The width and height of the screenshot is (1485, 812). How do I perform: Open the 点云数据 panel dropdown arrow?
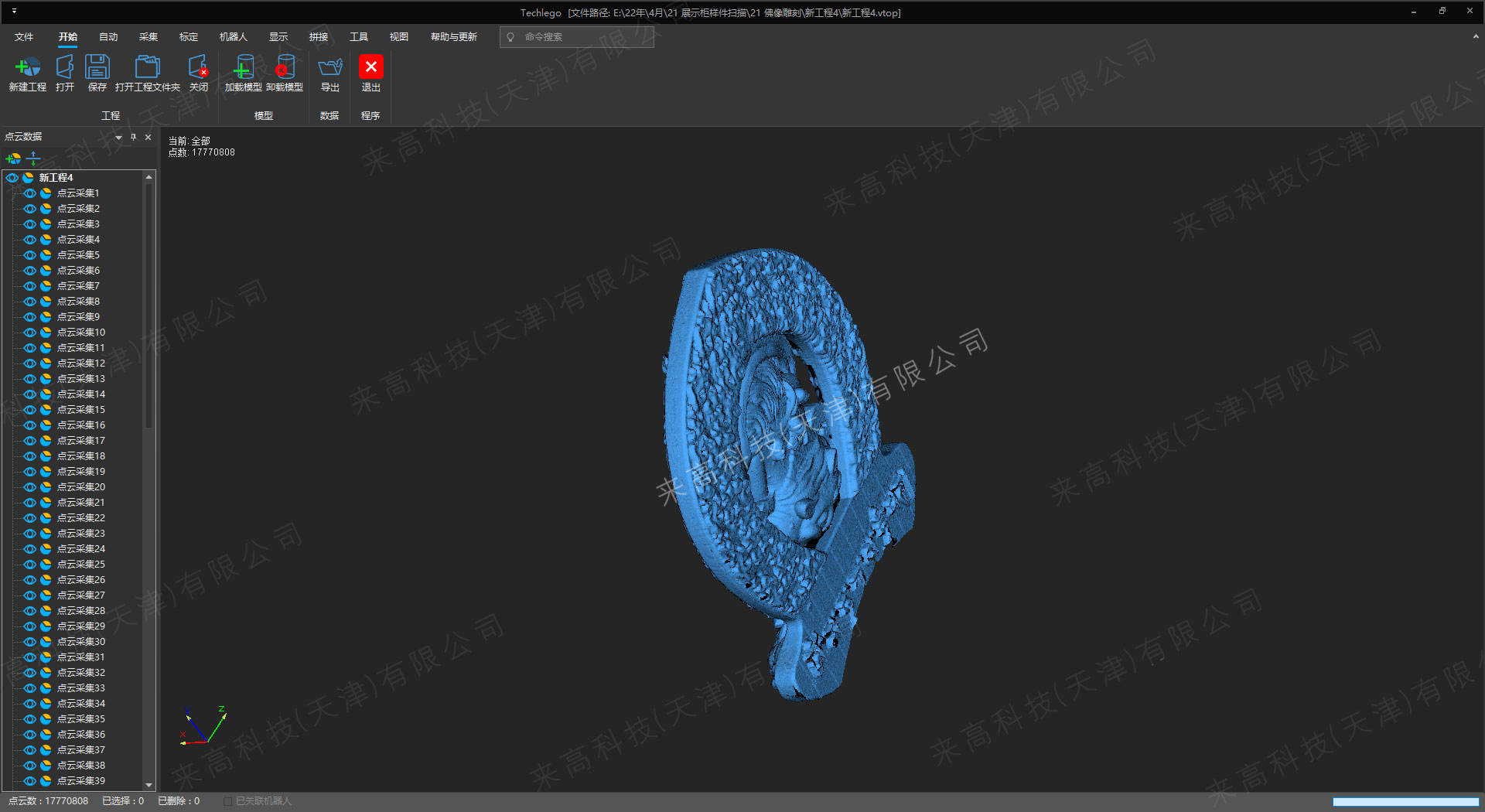pyautogui.click(x=118, y=138)
